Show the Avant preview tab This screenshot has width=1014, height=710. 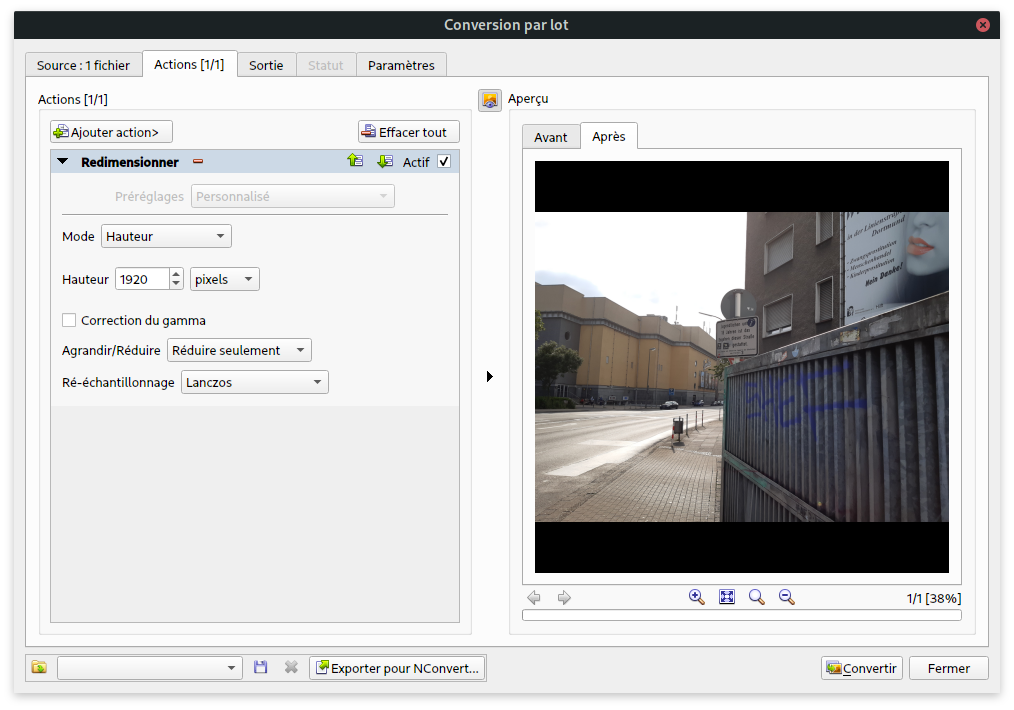[550, 137]
